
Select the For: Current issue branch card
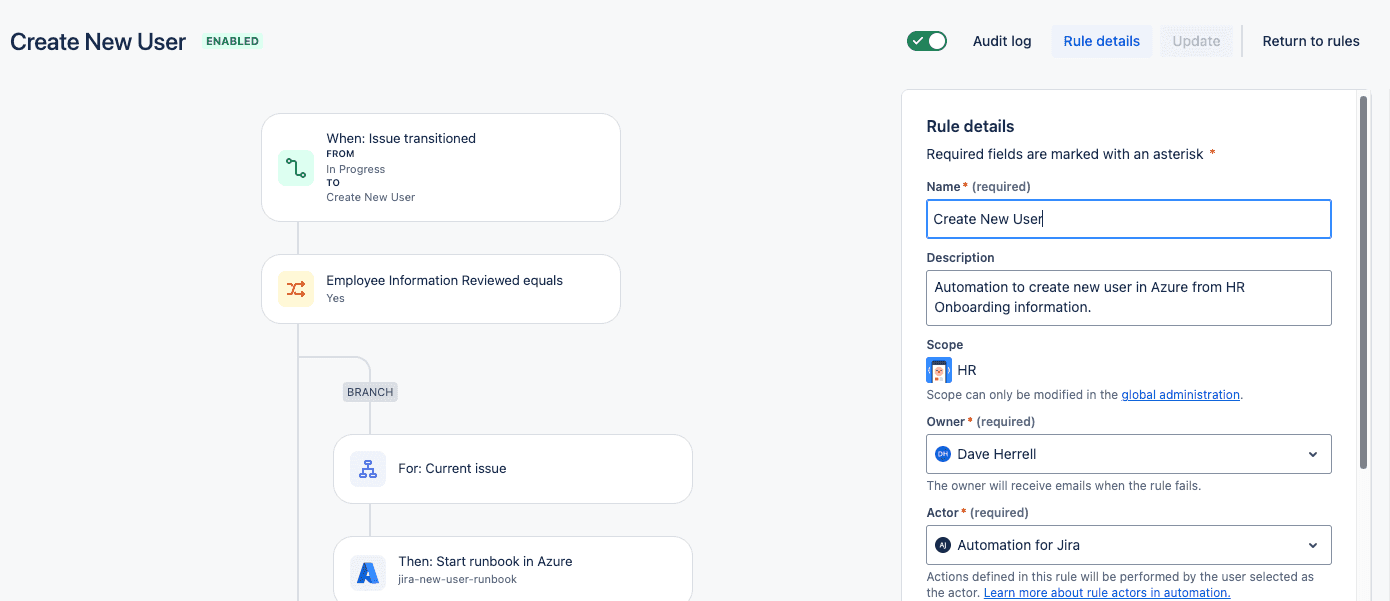[513, 469]
